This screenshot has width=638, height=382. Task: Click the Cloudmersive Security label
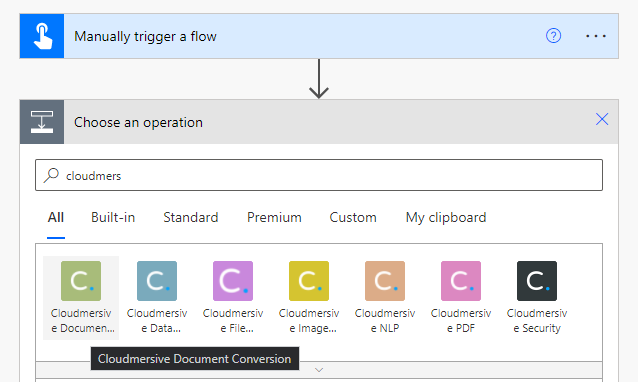tap(537, 321)
